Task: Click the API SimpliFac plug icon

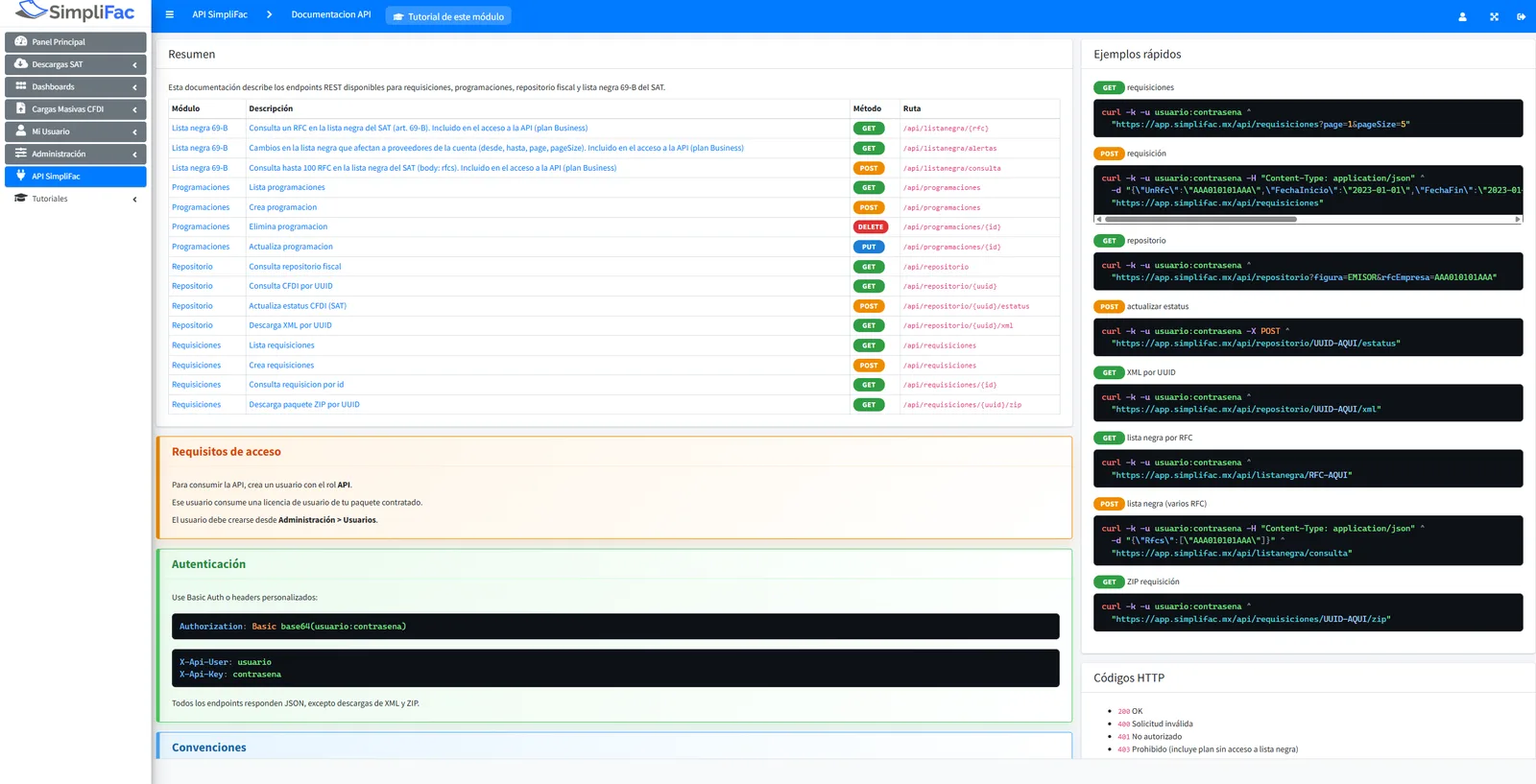Action: click(21, 176)
